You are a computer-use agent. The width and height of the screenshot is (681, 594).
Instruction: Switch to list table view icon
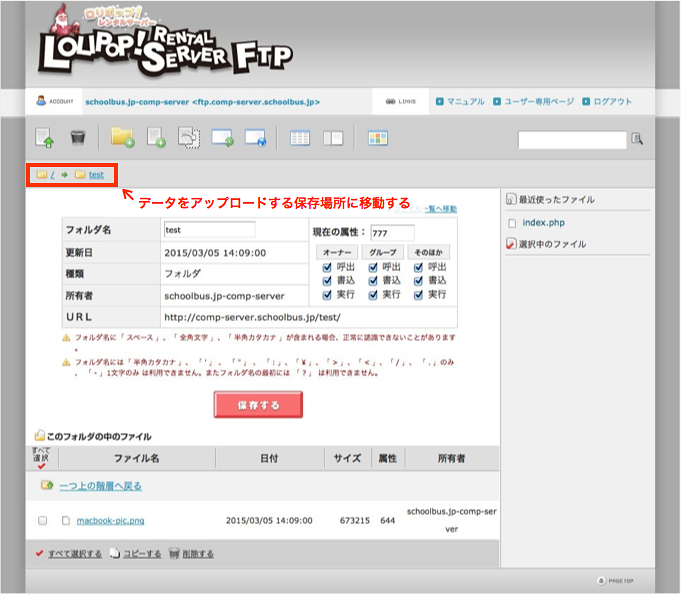coord(300,138)
